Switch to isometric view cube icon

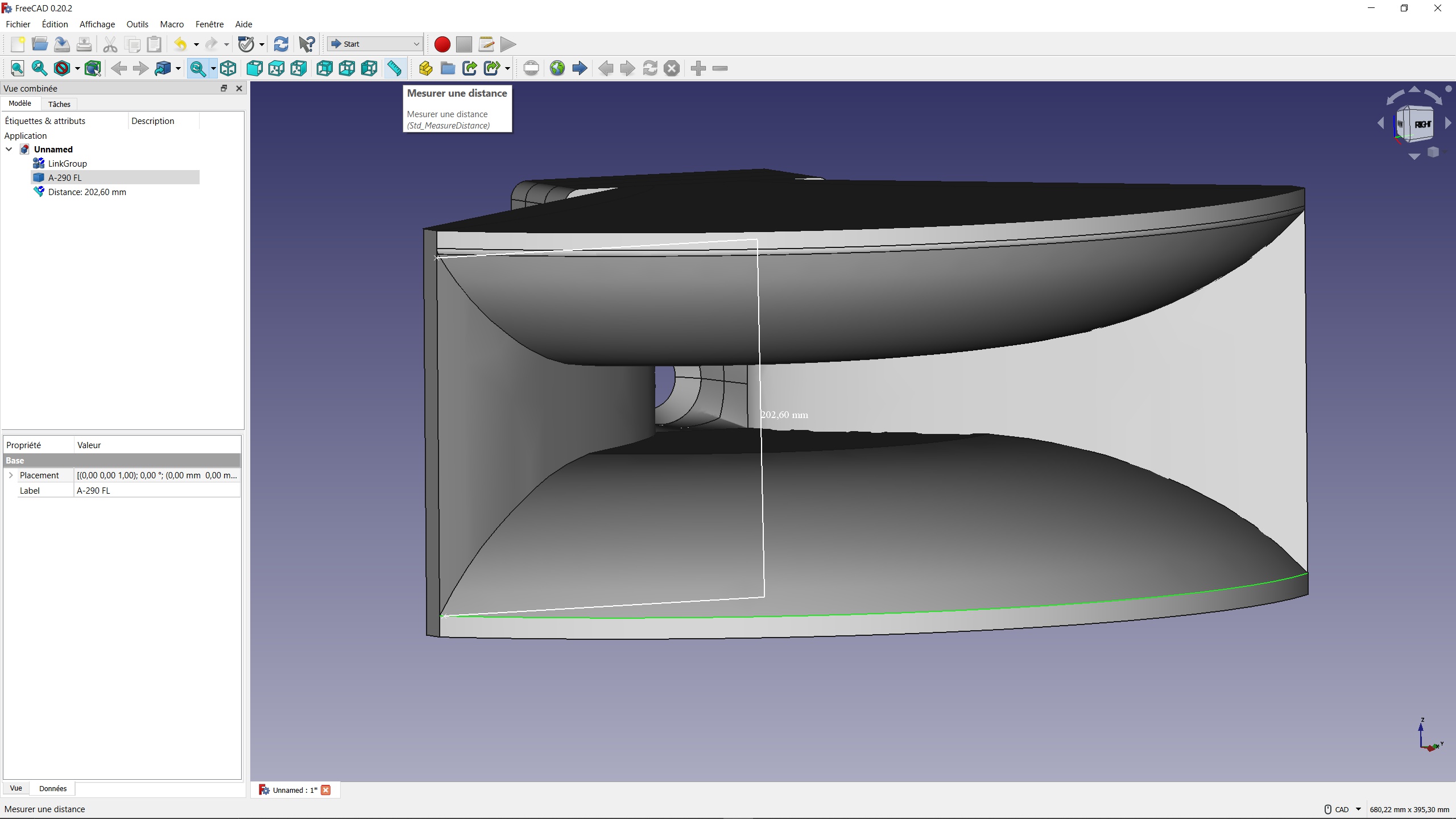[228, 68]
